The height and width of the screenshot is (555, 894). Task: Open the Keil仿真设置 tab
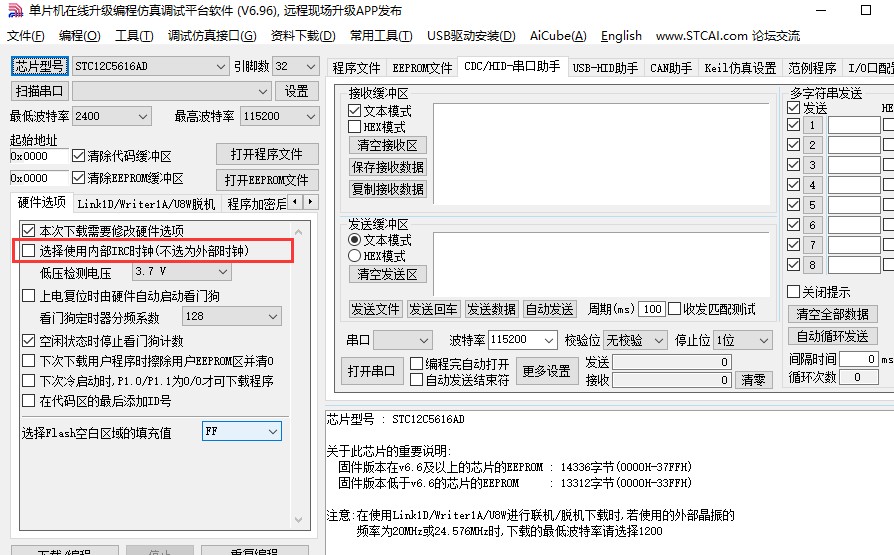[x=740, y=68]
